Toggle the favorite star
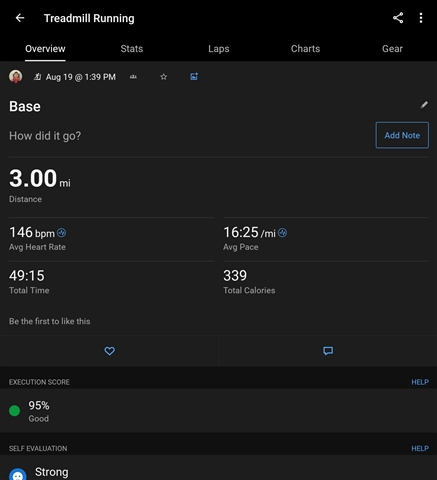437x480 pixels. [x=163, y=77]
